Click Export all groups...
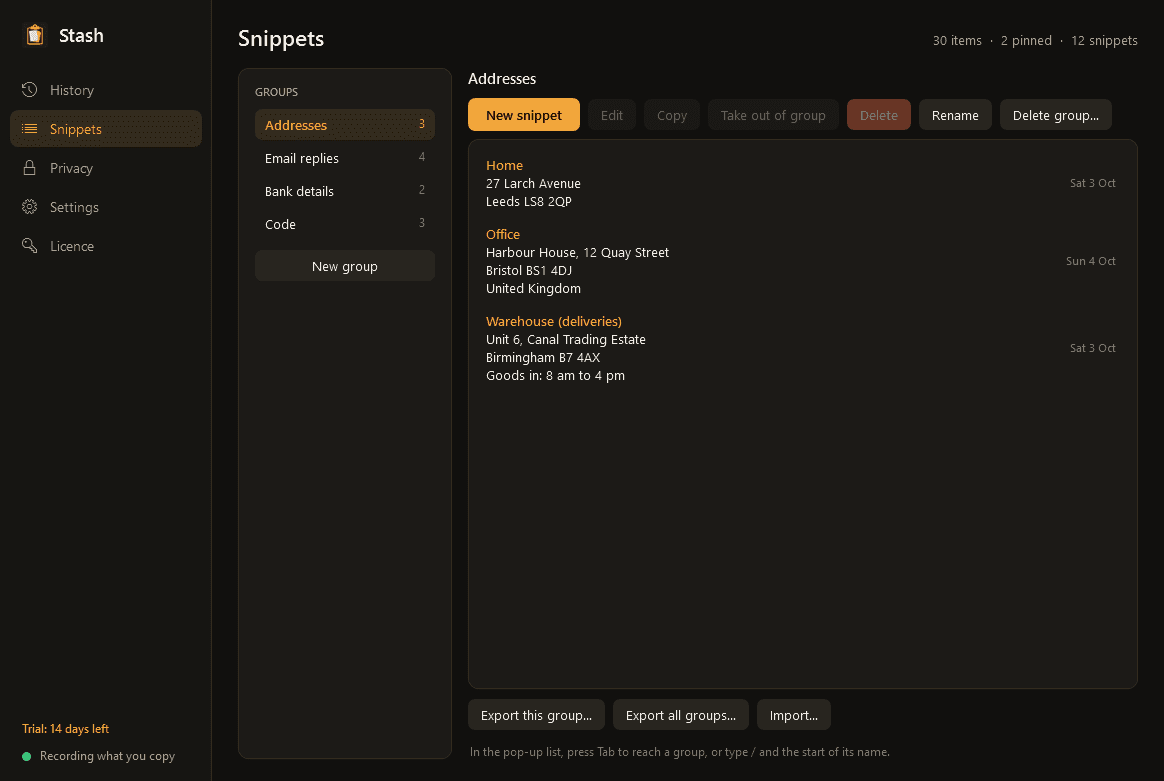The image size is (1164, 781). 681,715
